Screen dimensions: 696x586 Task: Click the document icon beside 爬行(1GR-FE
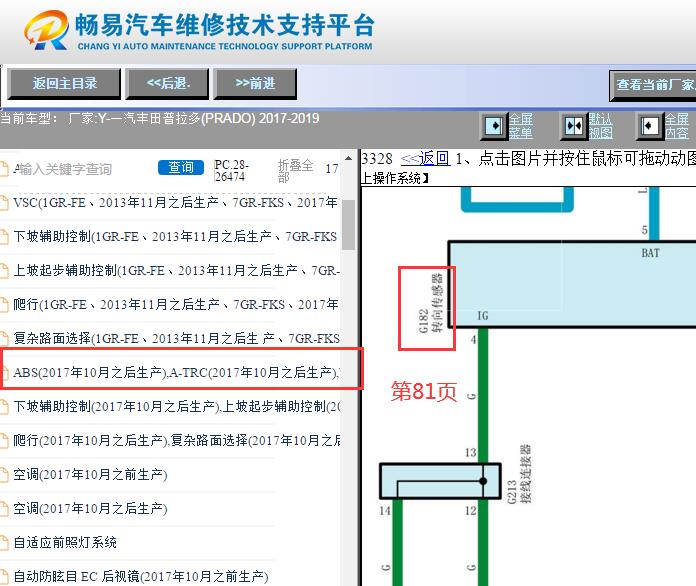[x=4, y=305]
